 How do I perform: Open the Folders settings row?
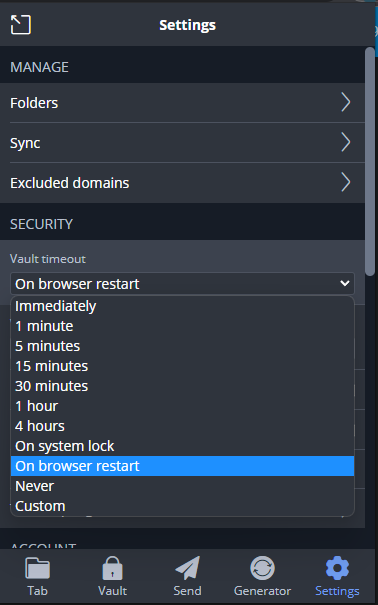tap(182, 103)
